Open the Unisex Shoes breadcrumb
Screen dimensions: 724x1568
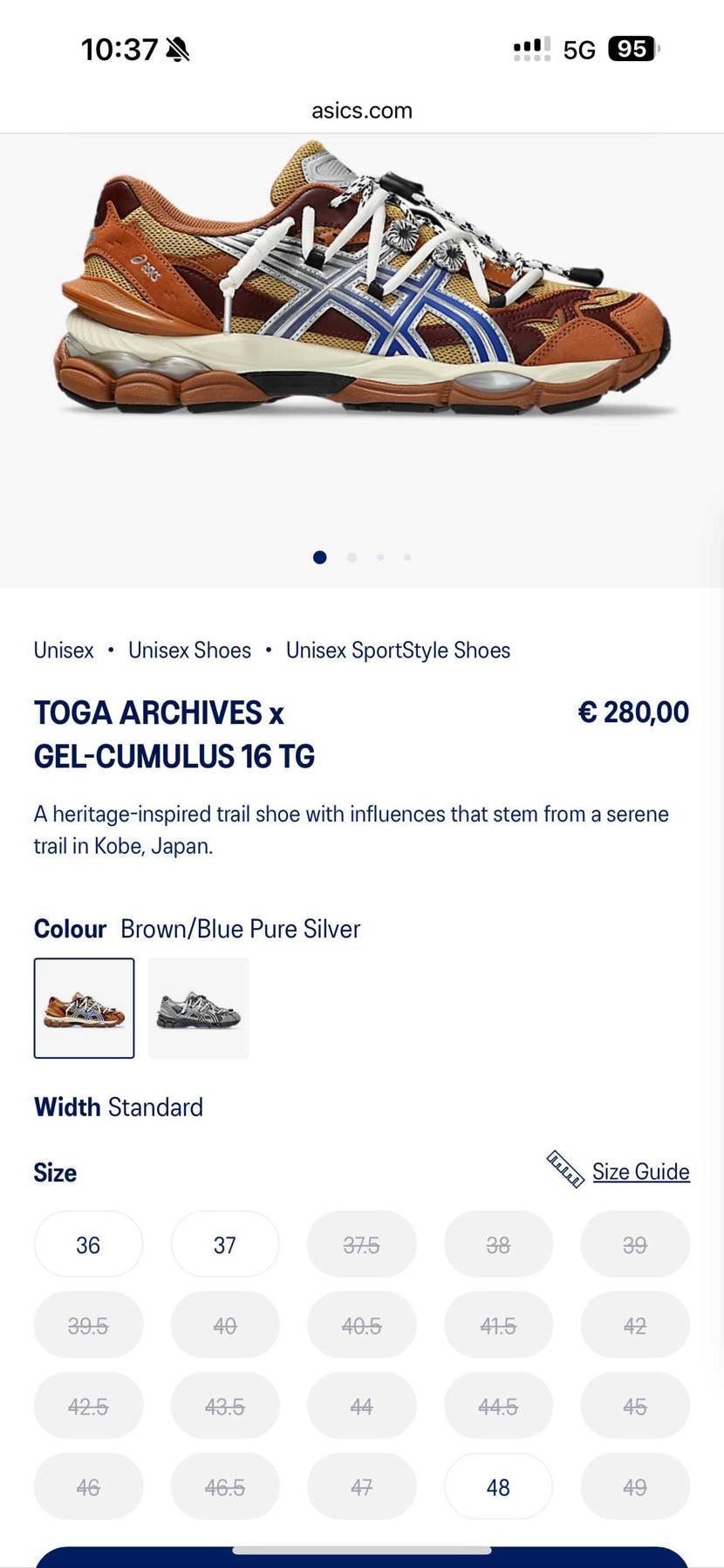coord(189,651)
